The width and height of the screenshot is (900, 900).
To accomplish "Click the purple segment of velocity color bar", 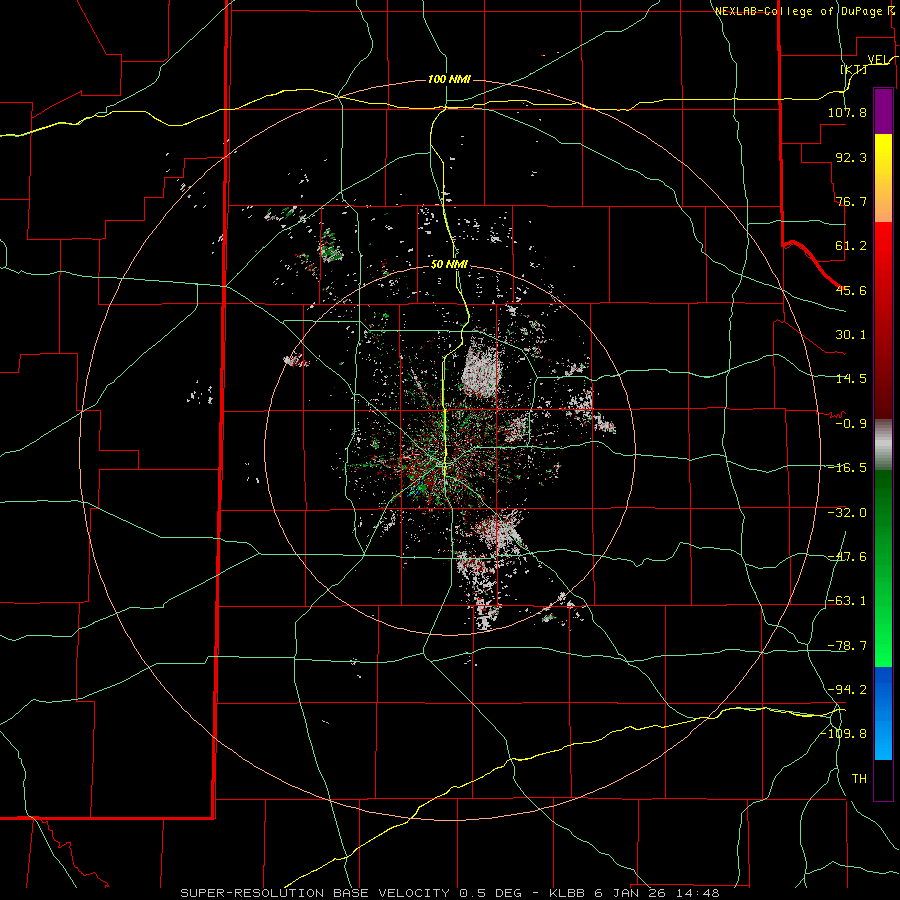I will (883, 111).
